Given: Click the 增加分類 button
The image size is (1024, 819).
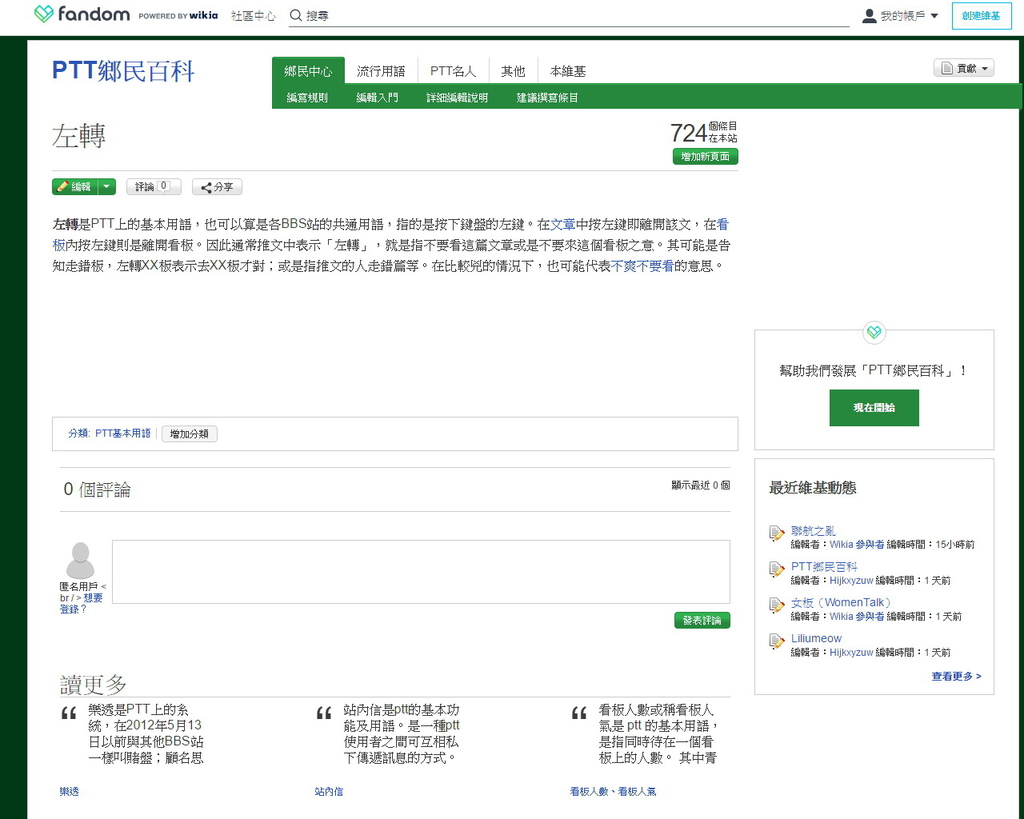Looking at the screenshot, I should click(x=189, y=434).
